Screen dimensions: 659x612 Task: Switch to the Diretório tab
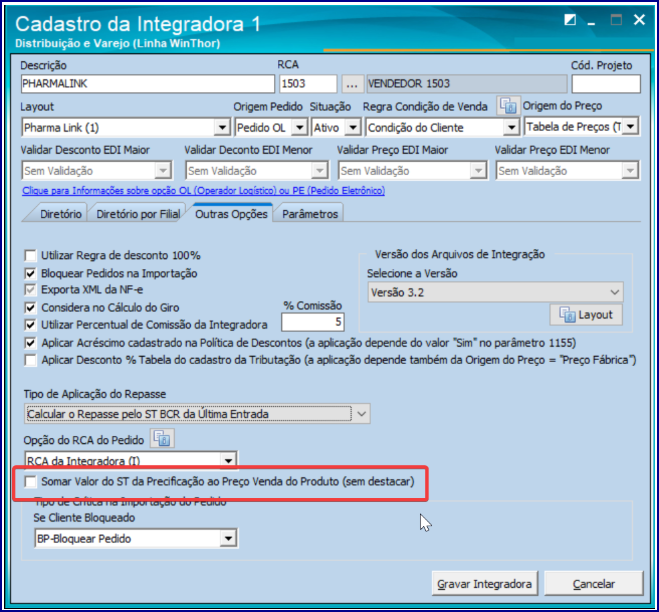[x=61, y=214]
